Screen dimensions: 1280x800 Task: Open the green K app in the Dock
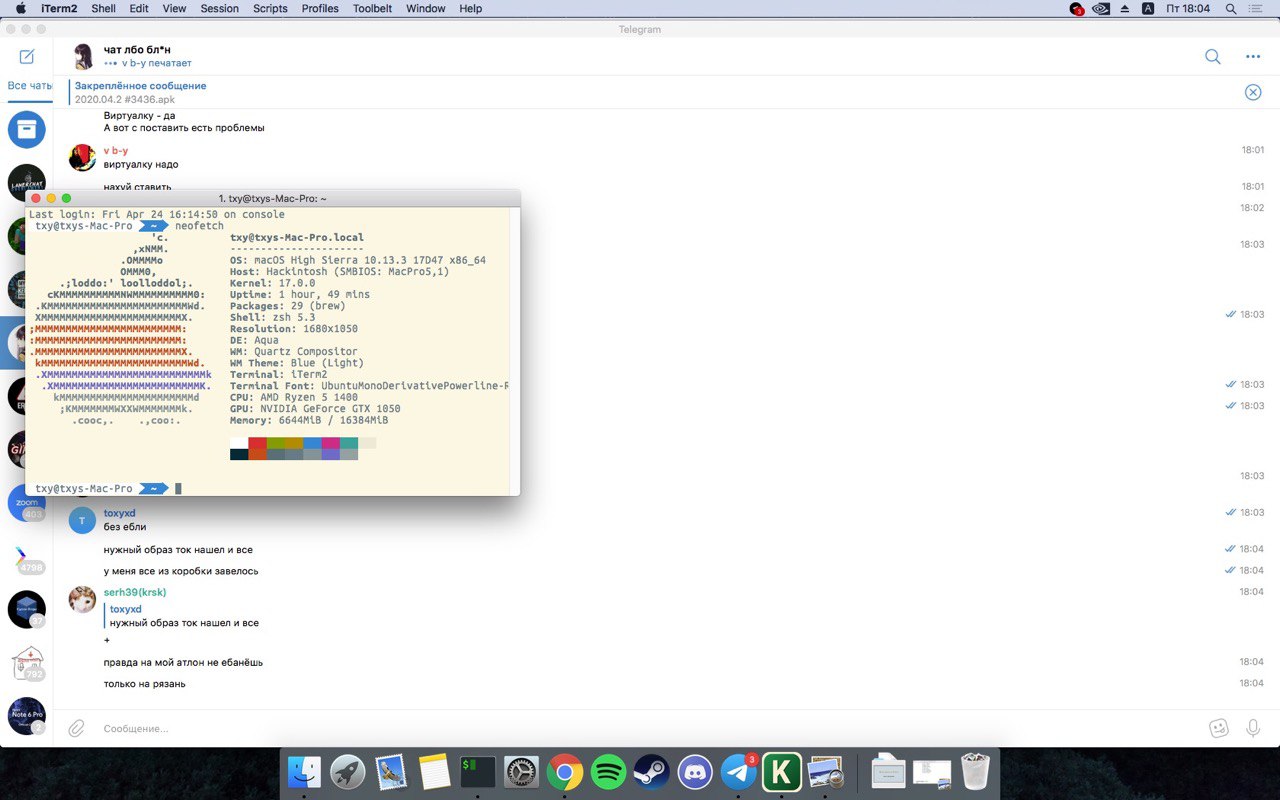tap(782, 772)
